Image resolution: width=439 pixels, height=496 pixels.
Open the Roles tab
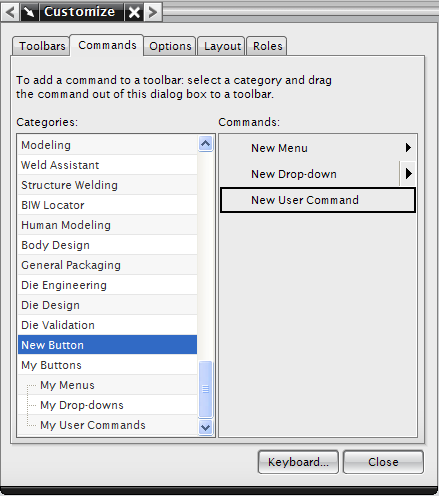[x=267, y=46]
